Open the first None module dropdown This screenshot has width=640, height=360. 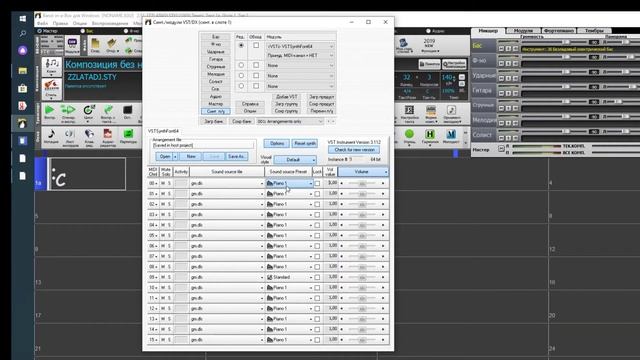pos(300,65)
